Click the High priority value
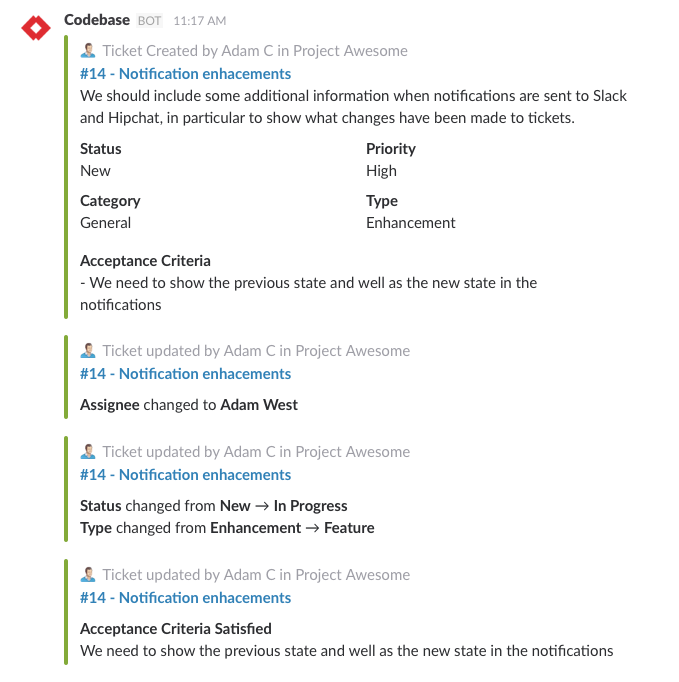 [x=381, y=171]
